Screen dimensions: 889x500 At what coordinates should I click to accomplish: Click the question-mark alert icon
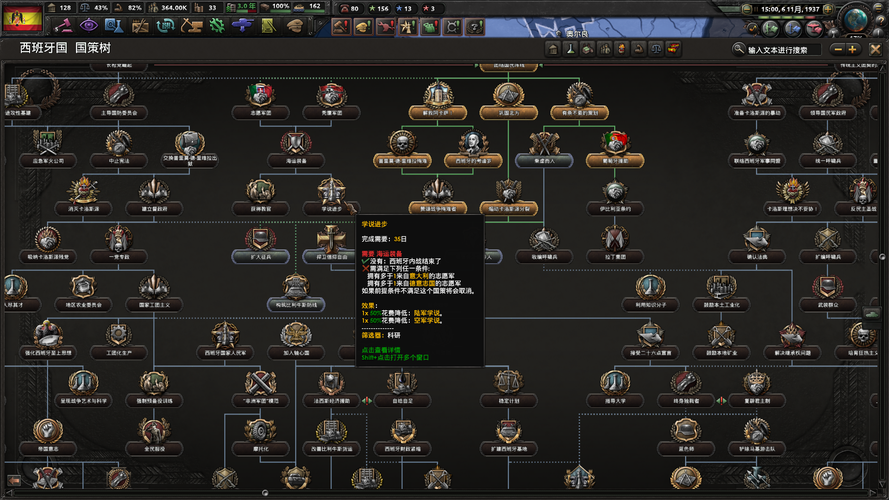coord(475,27)
